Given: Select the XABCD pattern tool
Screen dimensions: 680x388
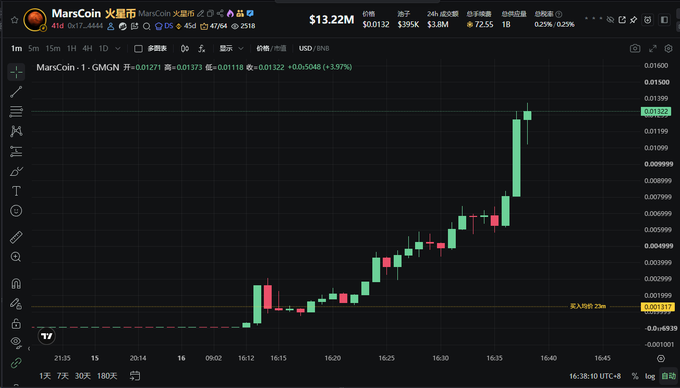Looking at the screenshot, I should (x=16, y=131).
